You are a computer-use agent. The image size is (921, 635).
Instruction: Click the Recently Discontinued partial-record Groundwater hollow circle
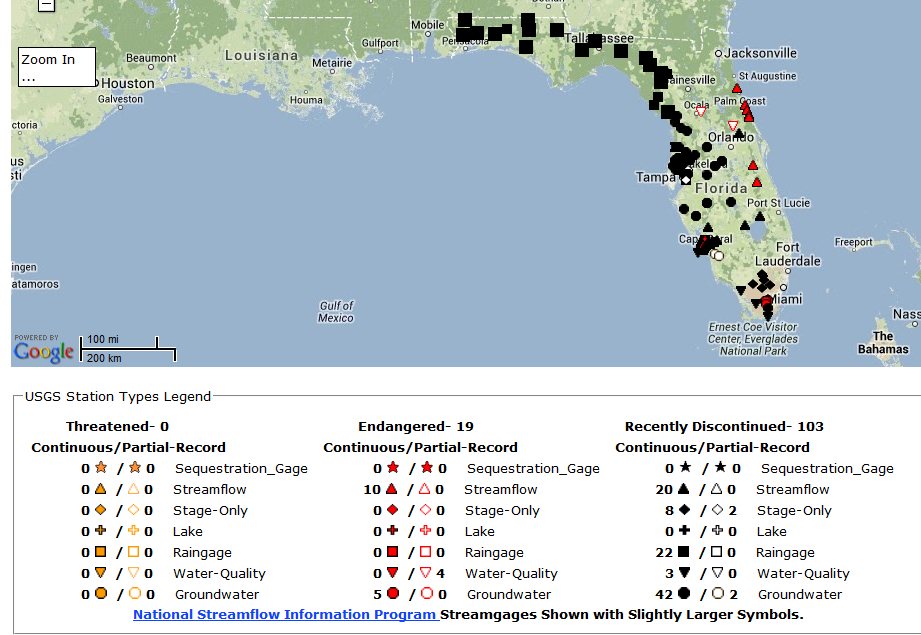pos(718,593)
